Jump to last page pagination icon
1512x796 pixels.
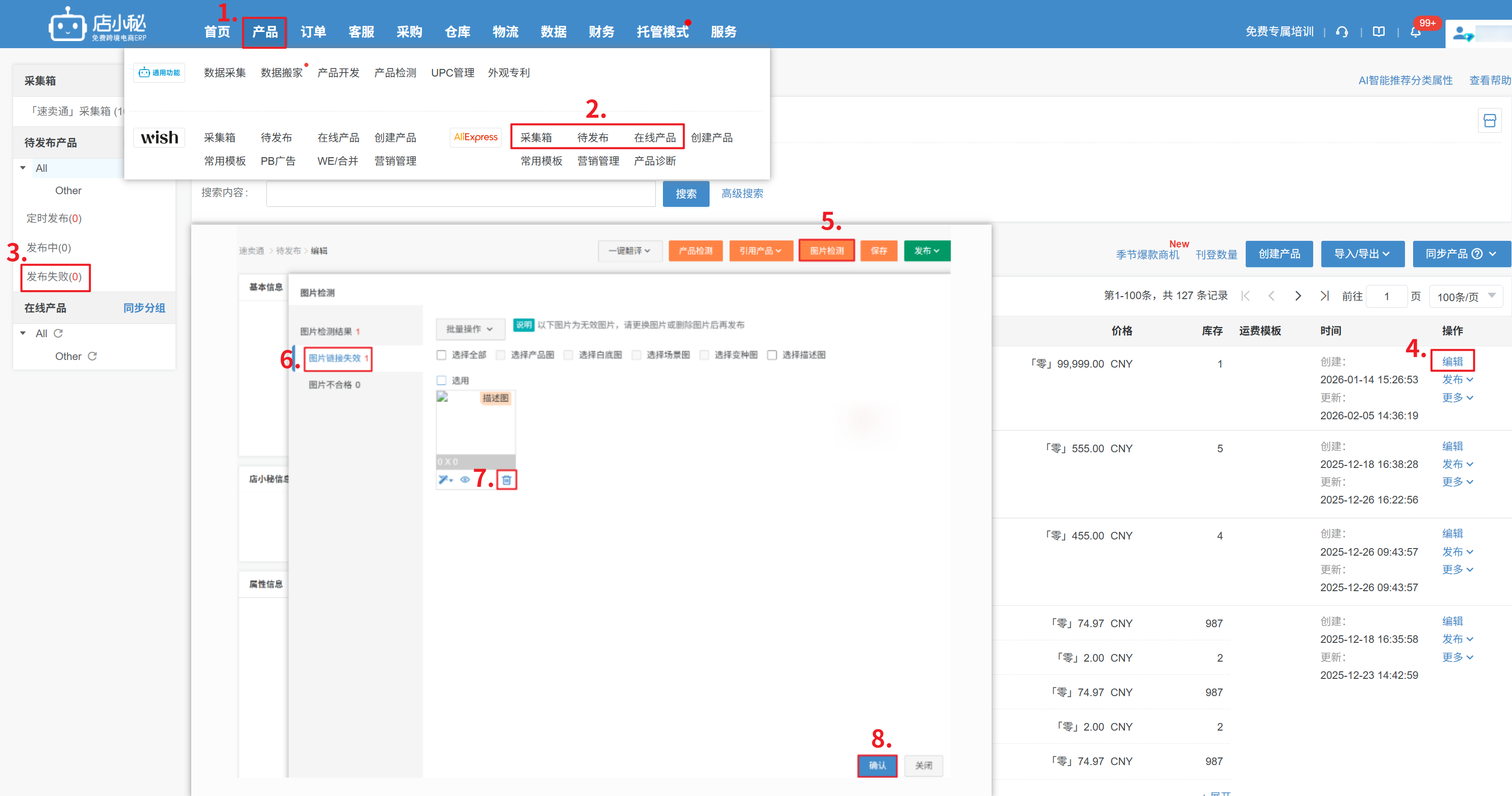[1324, 296]
